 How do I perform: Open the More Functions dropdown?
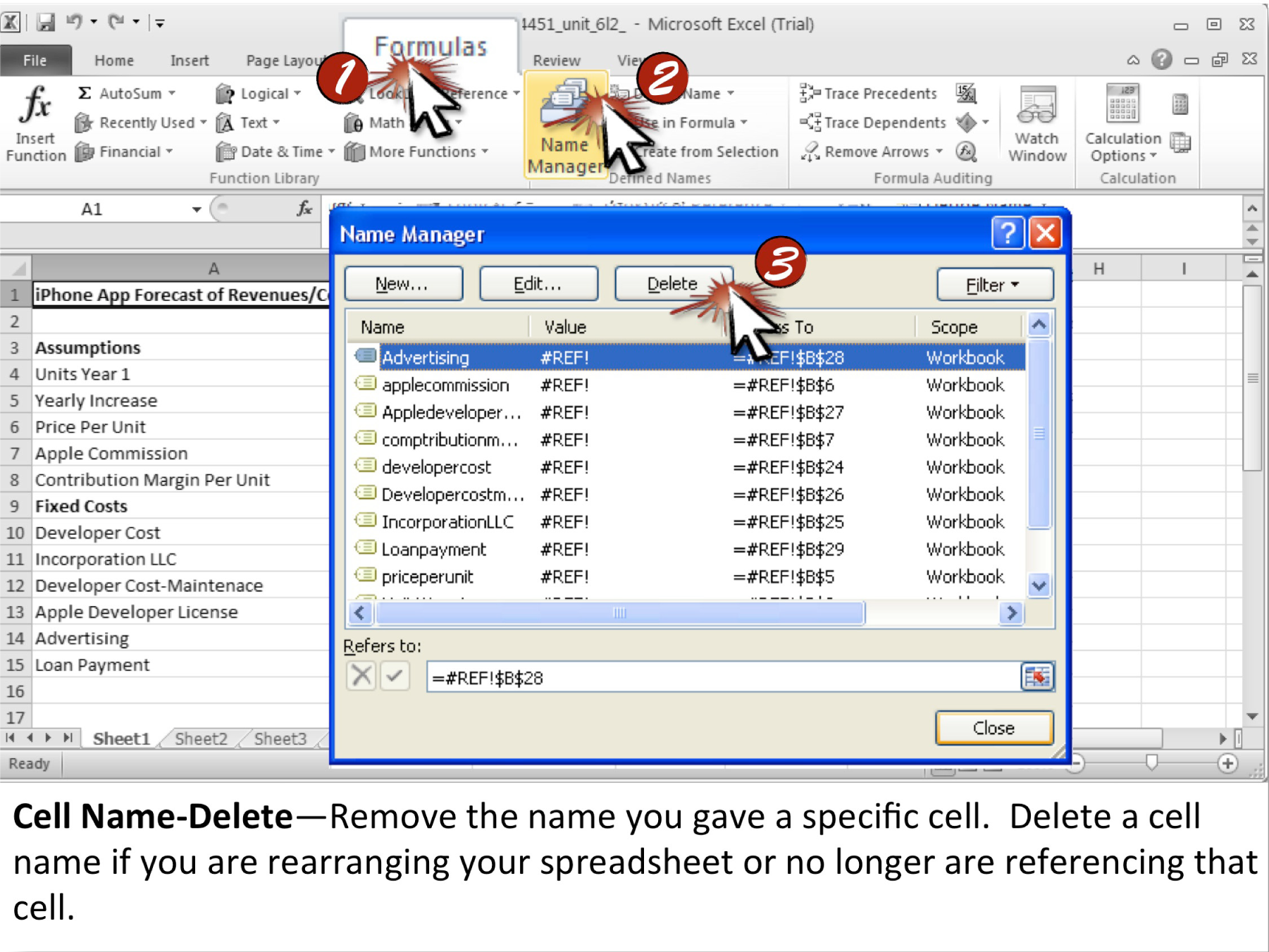(416, 152)
